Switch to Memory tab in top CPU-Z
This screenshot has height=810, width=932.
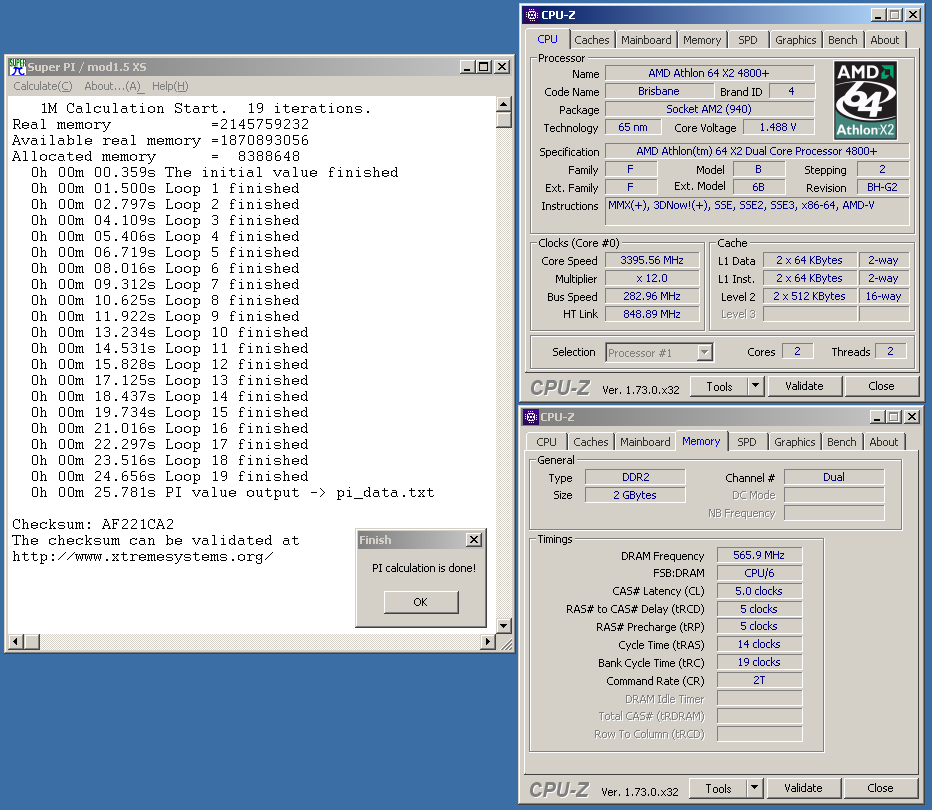(702, 40)
